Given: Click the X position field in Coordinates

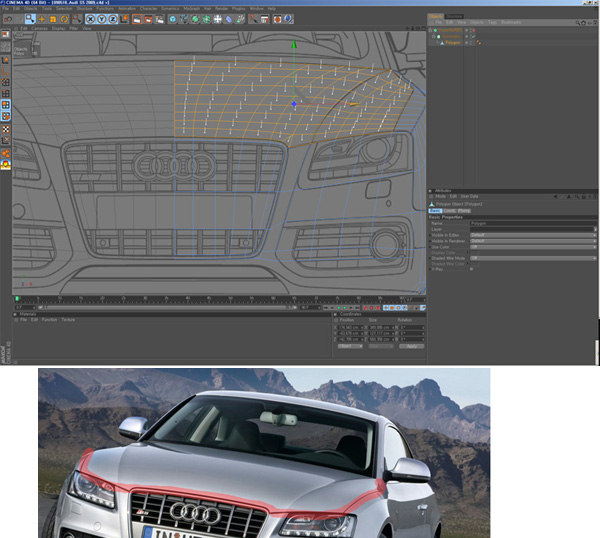Looking at the screenshot, I should tap(349, 328).
